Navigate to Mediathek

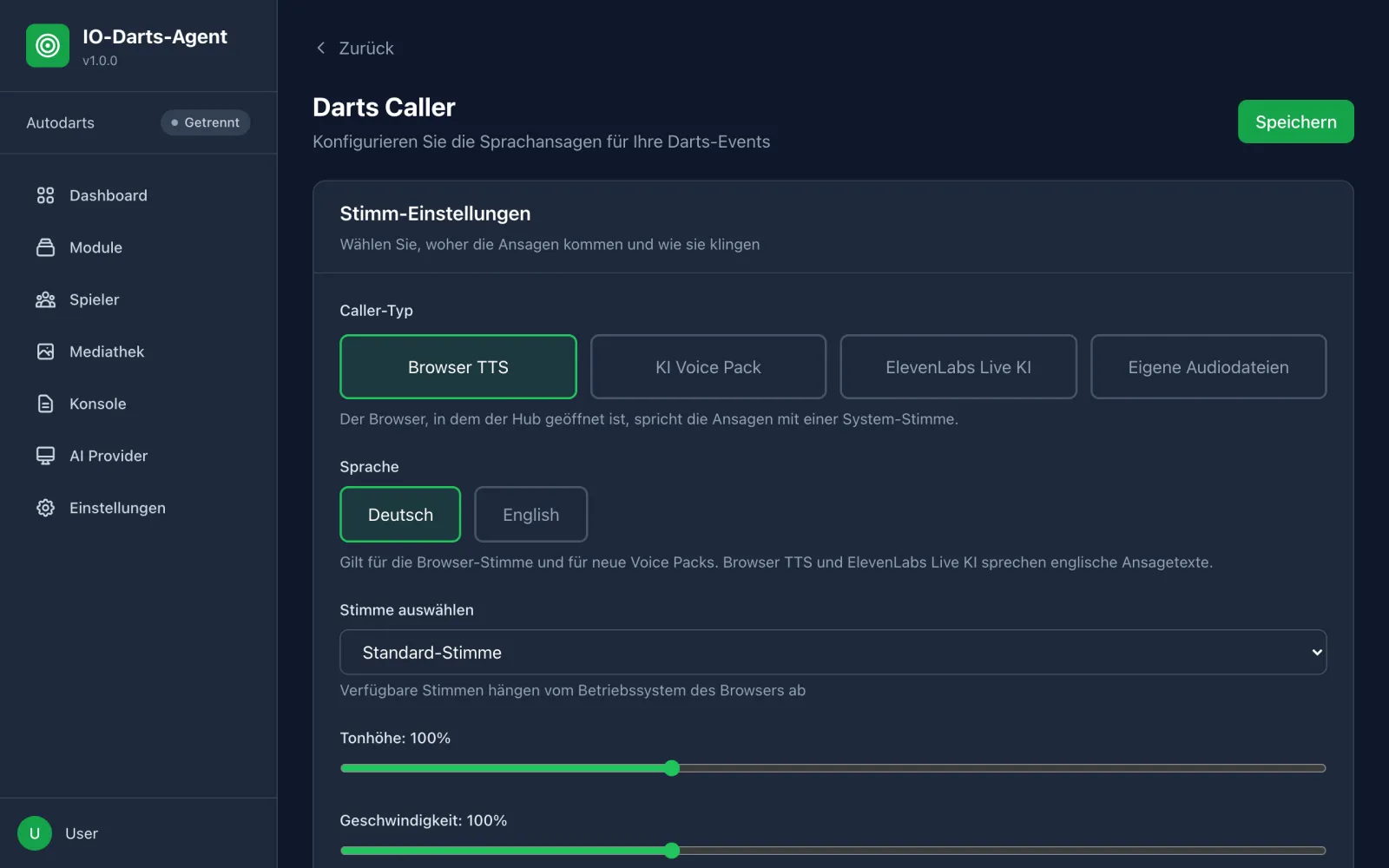tap(107, 352)
